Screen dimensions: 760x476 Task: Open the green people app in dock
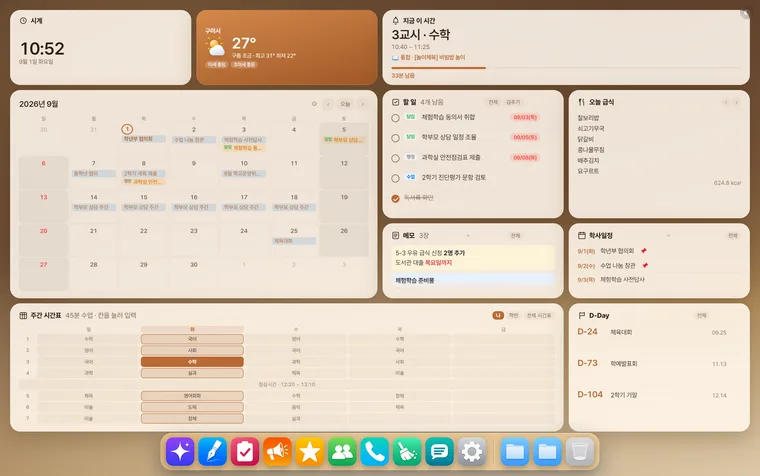click(x=342, y=452)
